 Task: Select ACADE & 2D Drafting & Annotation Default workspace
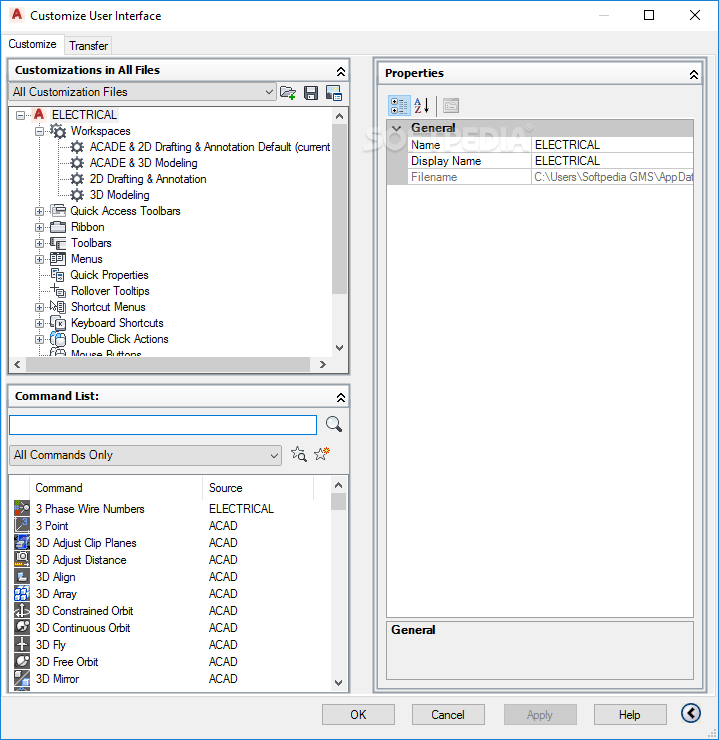[x=209, y=147]
